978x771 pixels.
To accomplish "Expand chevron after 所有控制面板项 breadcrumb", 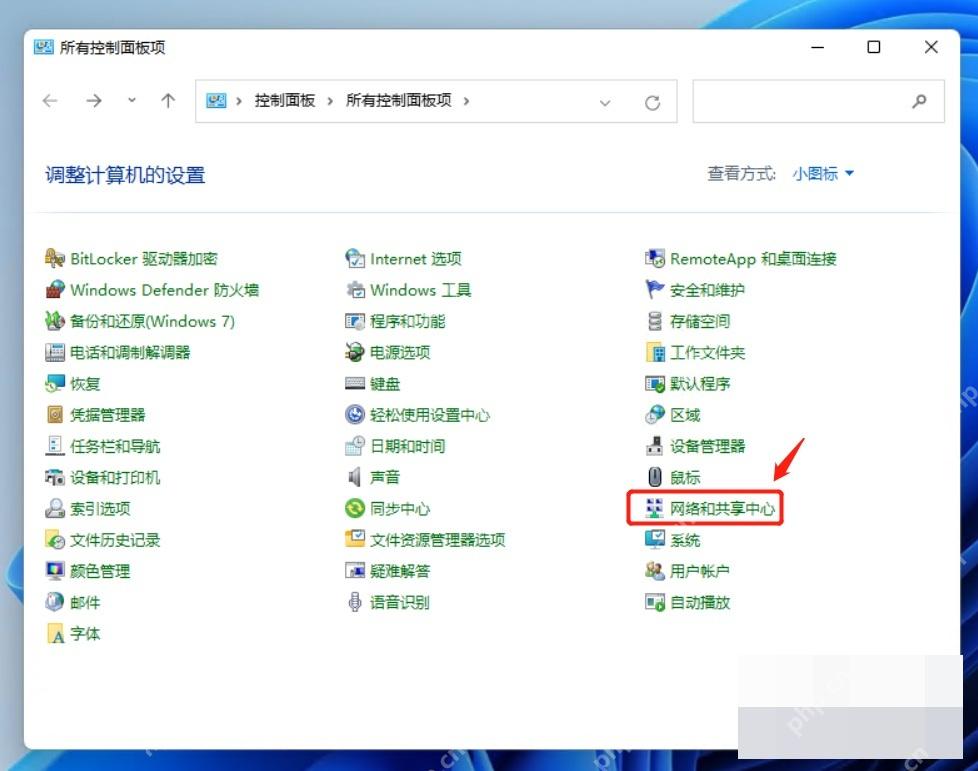I will [466, 101].
